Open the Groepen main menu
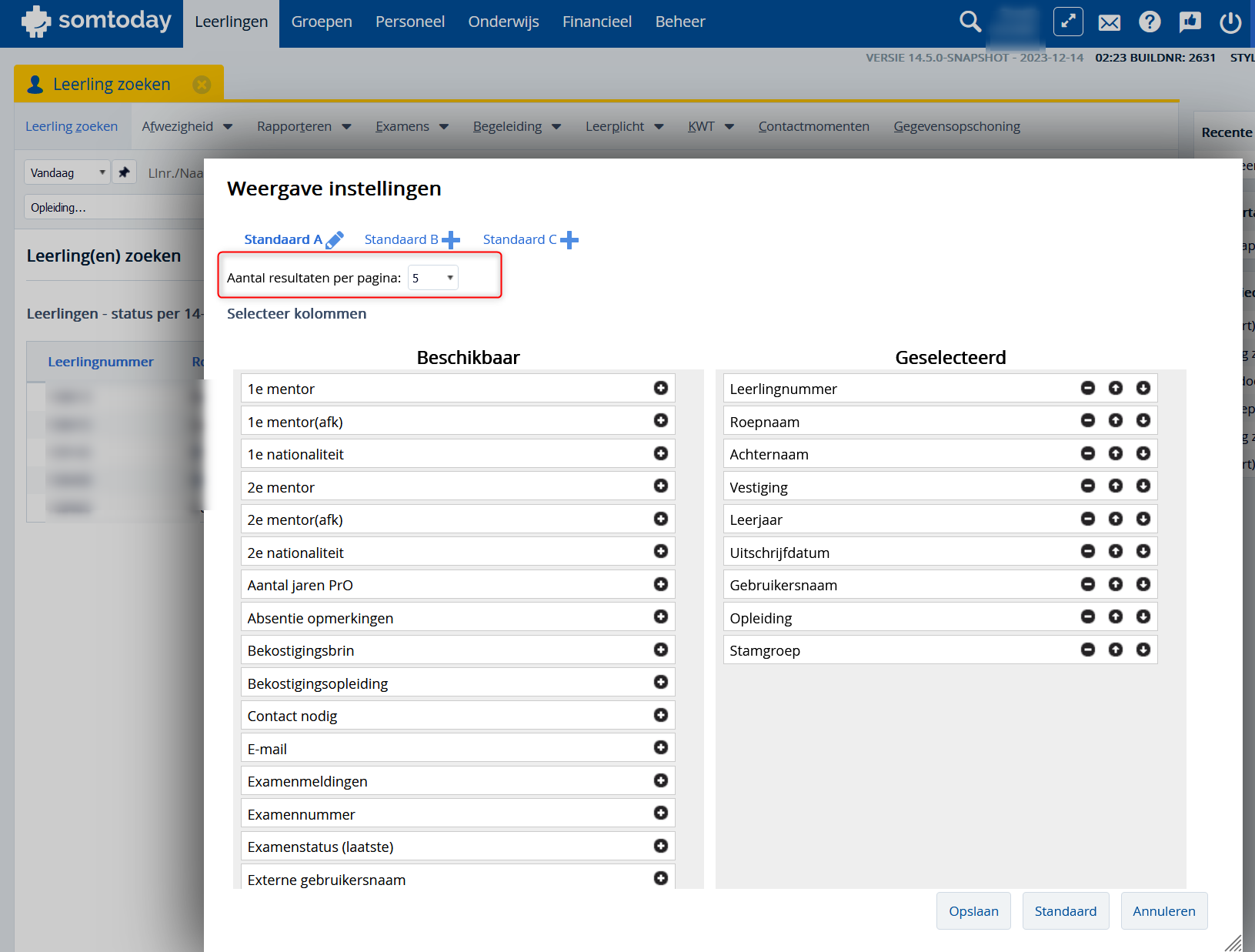The image size is (1255, 952). 322,22
